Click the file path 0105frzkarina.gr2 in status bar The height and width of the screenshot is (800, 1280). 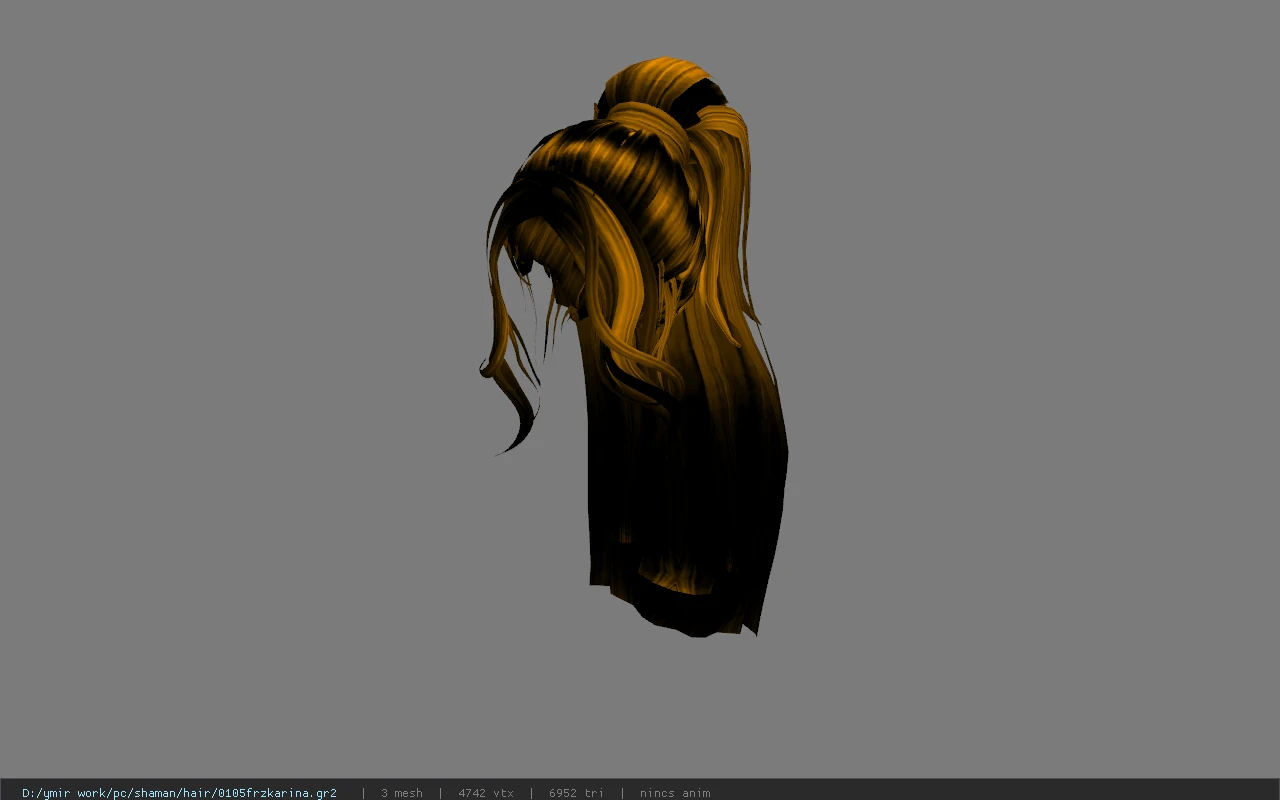[x=179, y=793]
